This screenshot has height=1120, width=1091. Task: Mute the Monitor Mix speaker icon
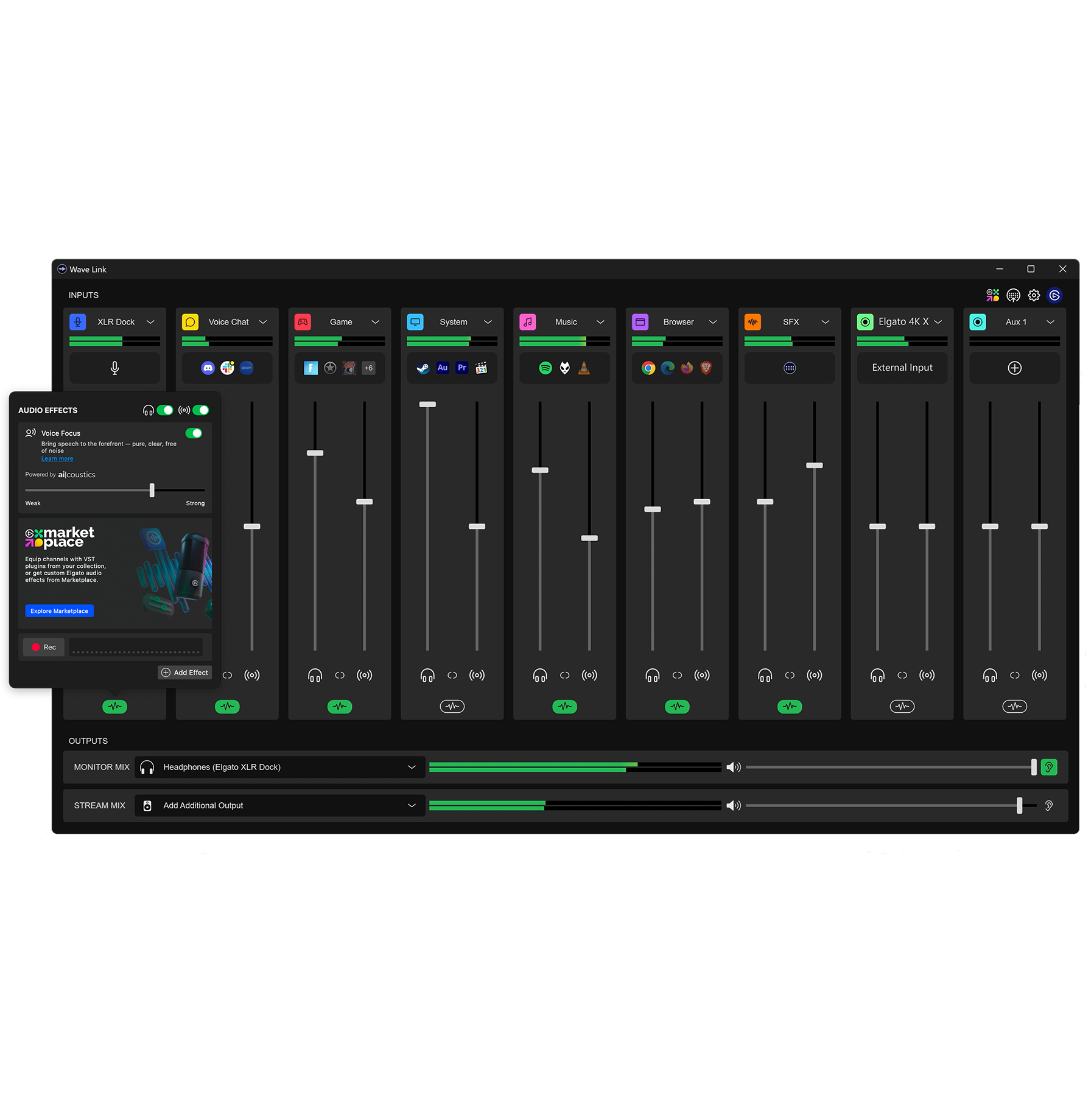click(x=734, y=767)
